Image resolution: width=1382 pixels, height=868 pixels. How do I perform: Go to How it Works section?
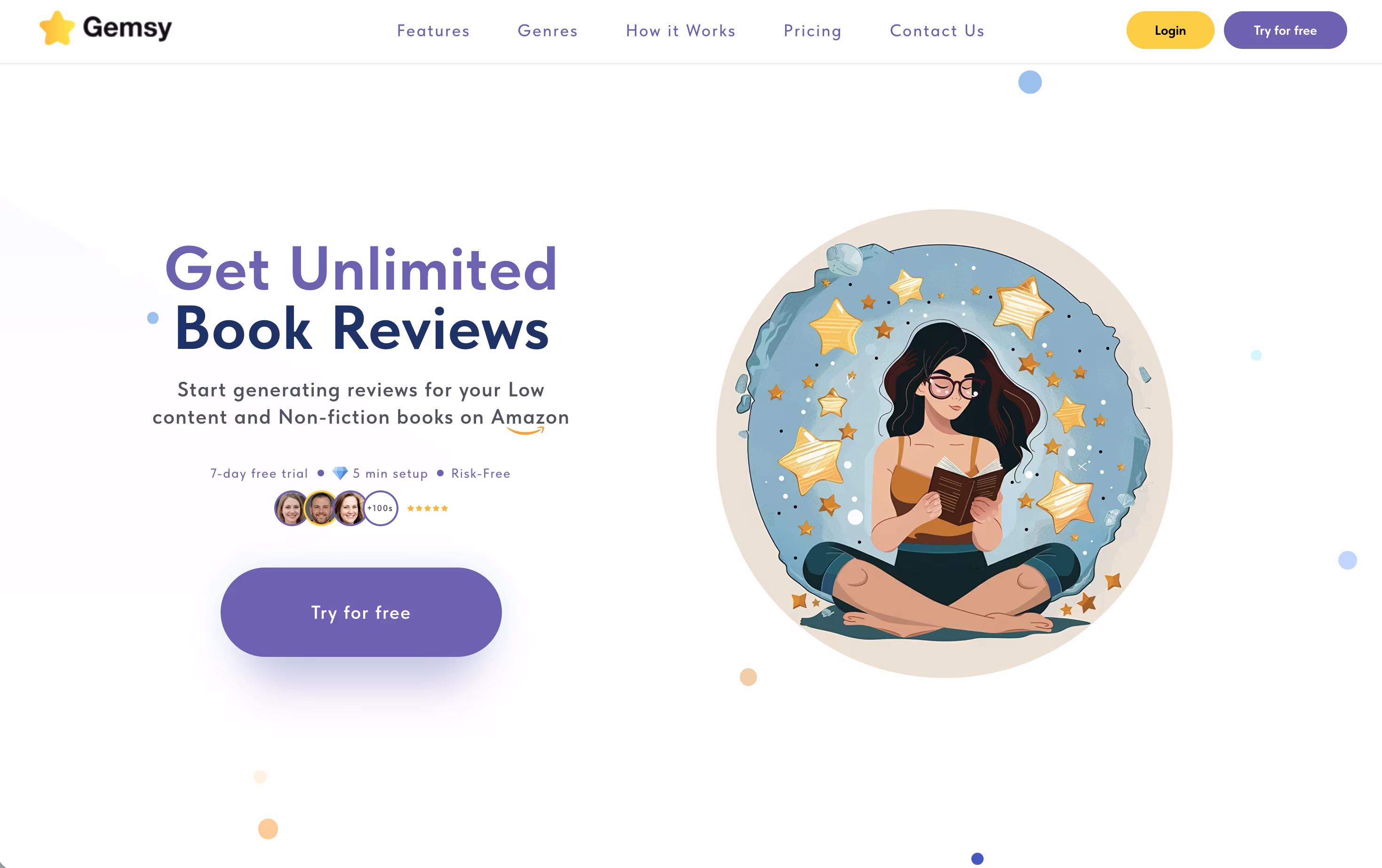point(681,31)
